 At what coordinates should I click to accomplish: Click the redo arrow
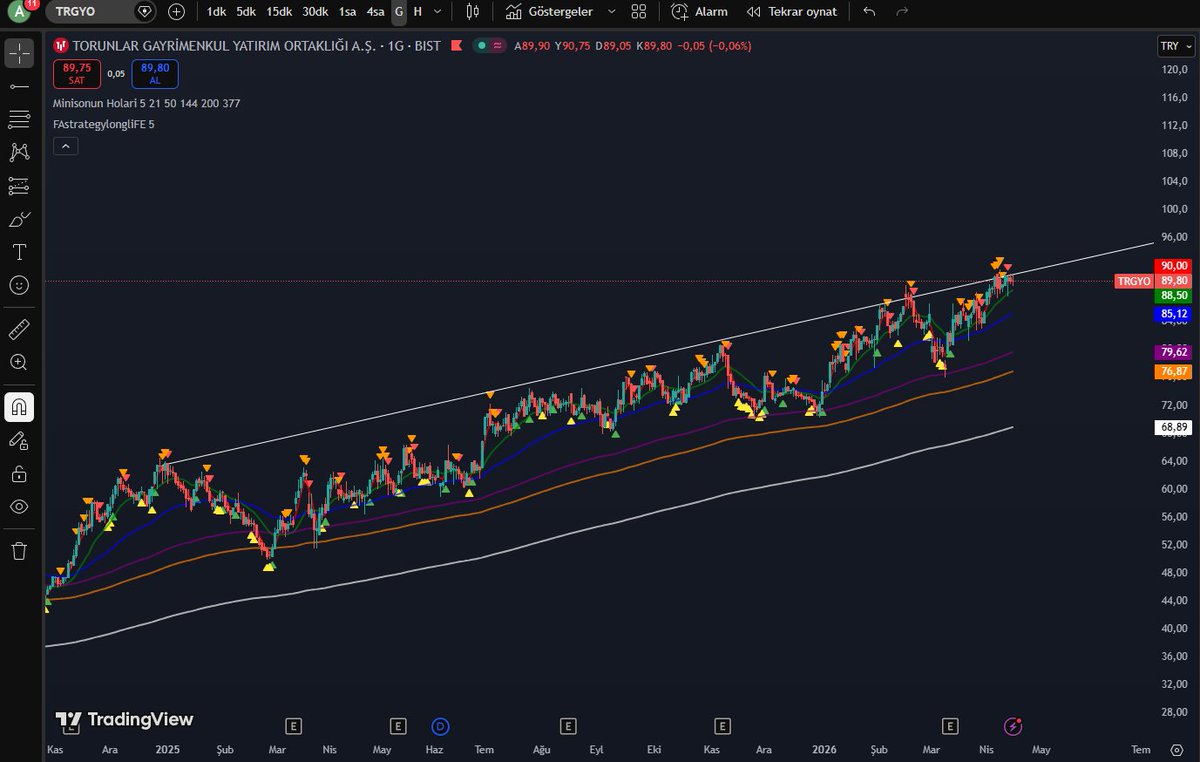(x=902, y=12)
